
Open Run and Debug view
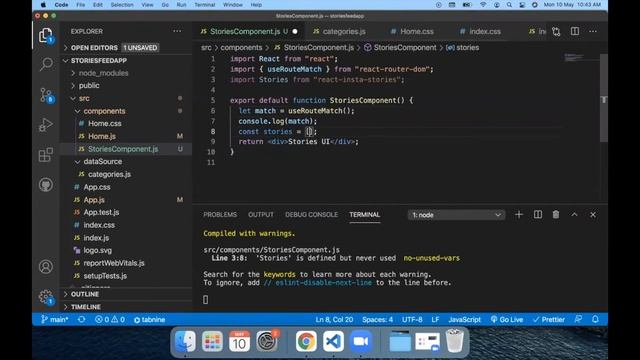pos(46,124)
